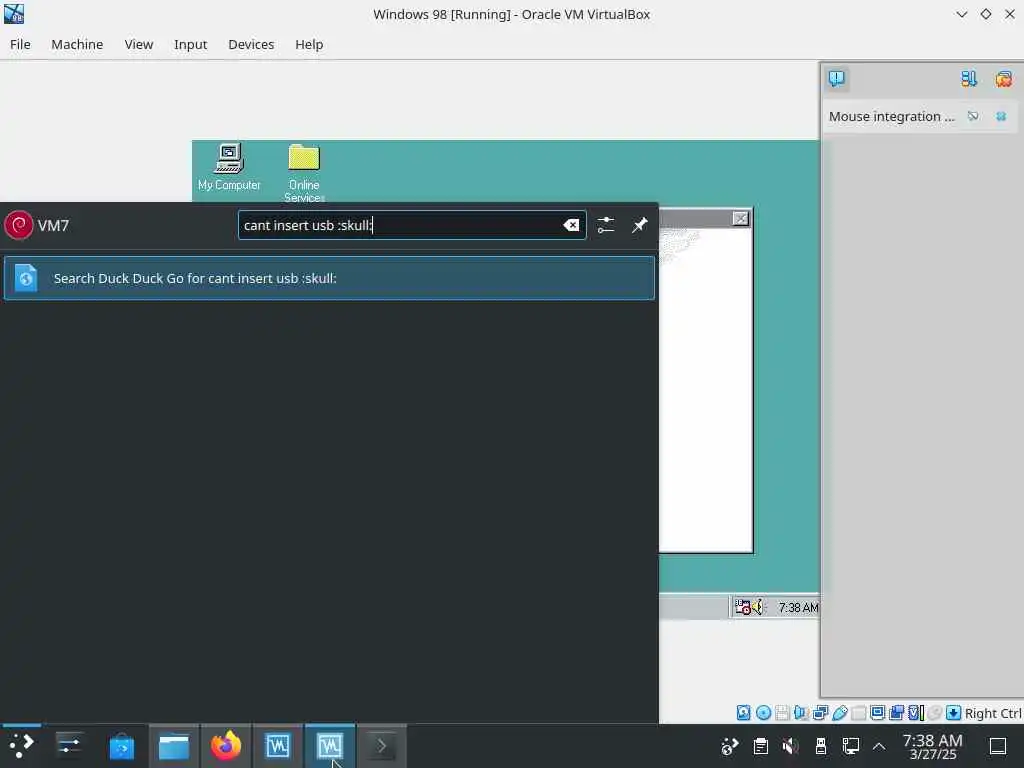Viewport: 1024px width, 768px height.
Task: Open the Dolphin file manager from taskbar
Action: (174, 746)
